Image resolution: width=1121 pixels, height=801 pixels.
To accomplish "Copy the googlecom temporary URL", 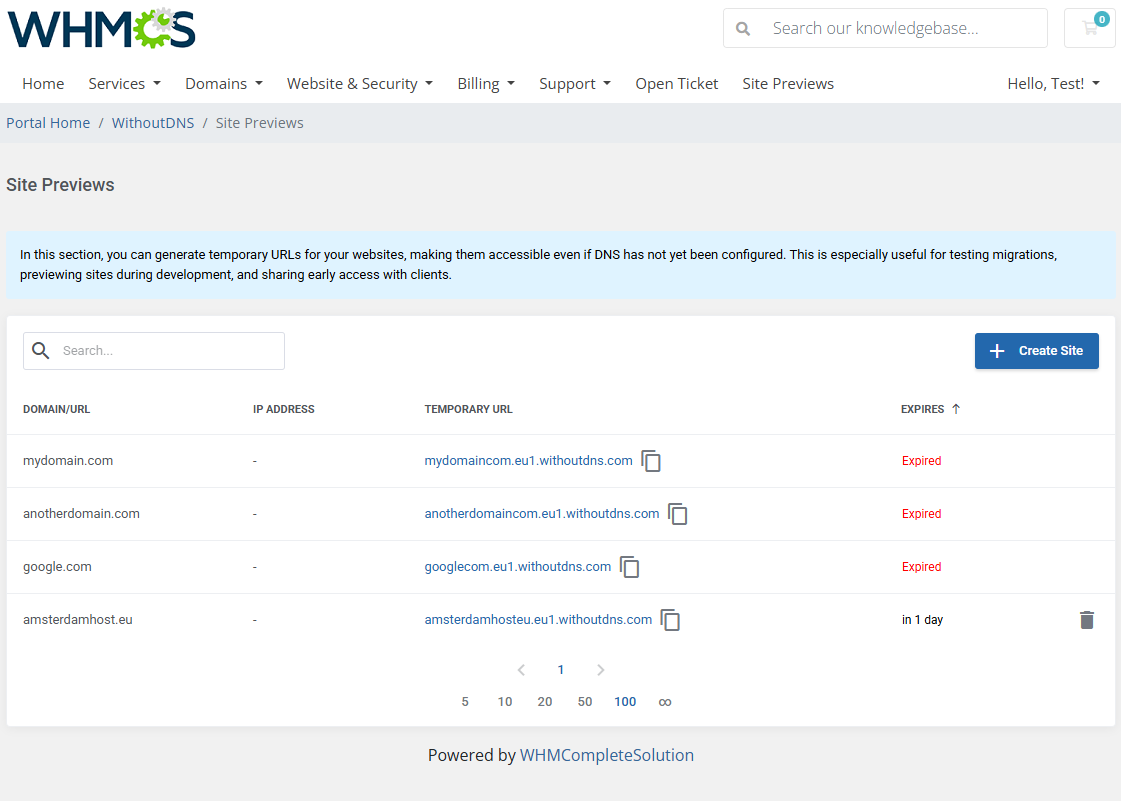I will [x=629, y=567].
